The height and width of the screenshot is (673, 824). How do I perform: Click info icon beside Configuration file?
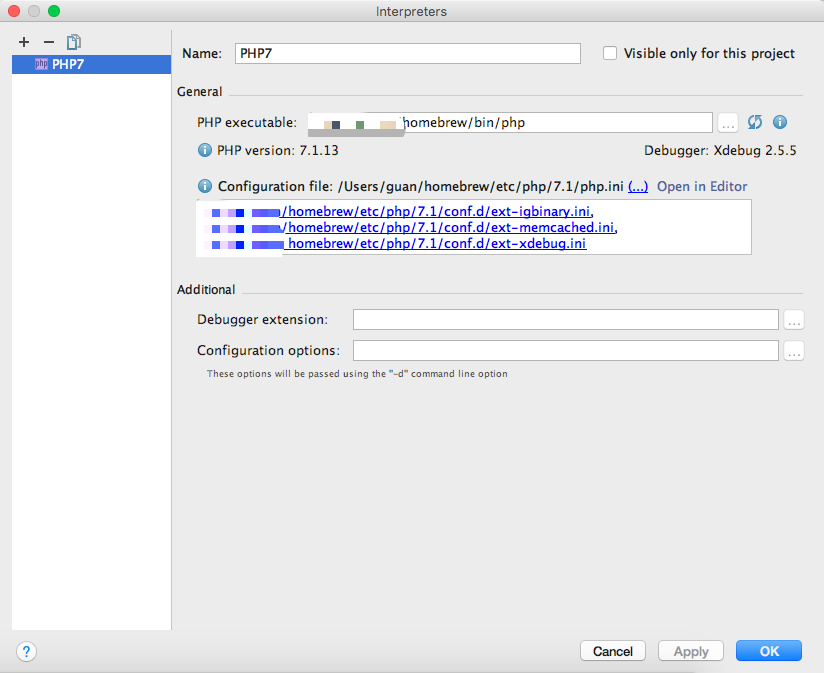pos(204,187)
